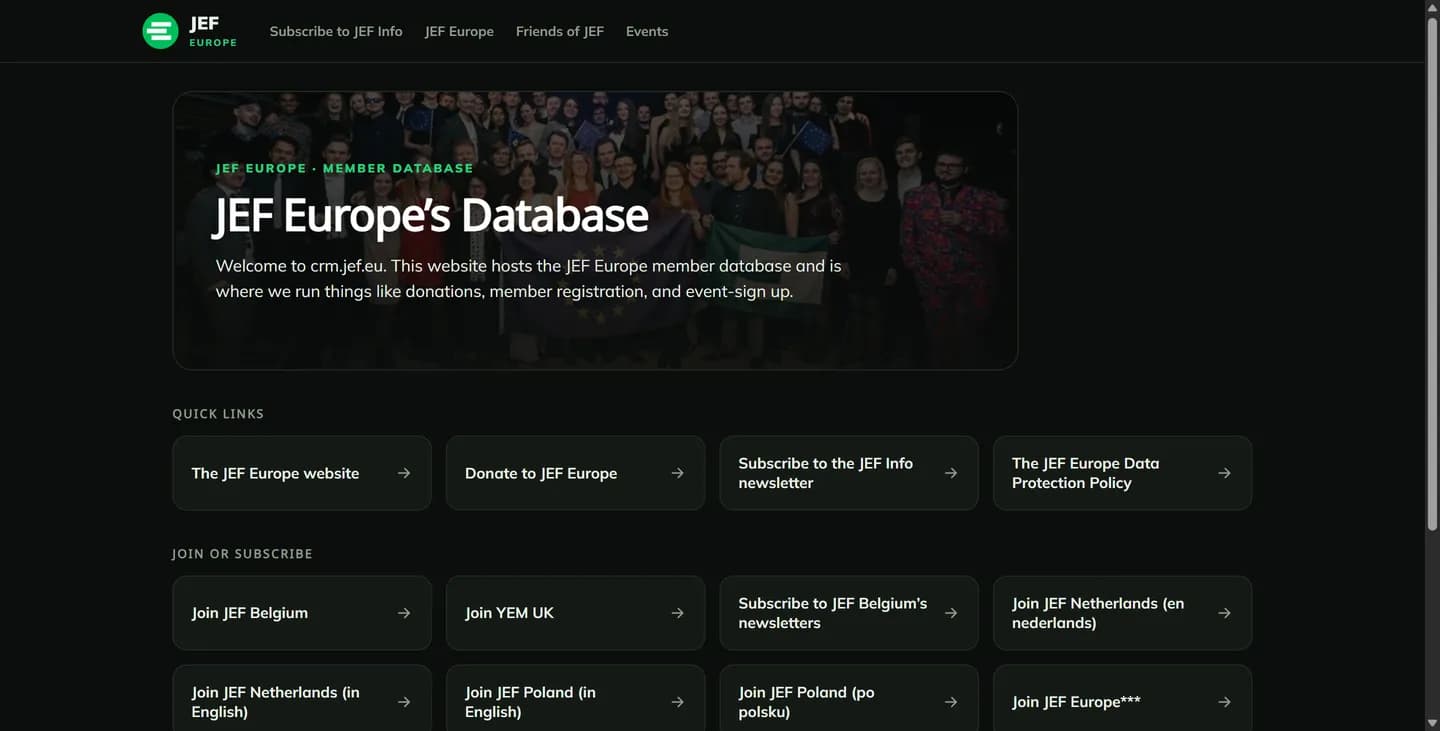
Task: Open Donate to JEF Europe card
Action: 575,473
